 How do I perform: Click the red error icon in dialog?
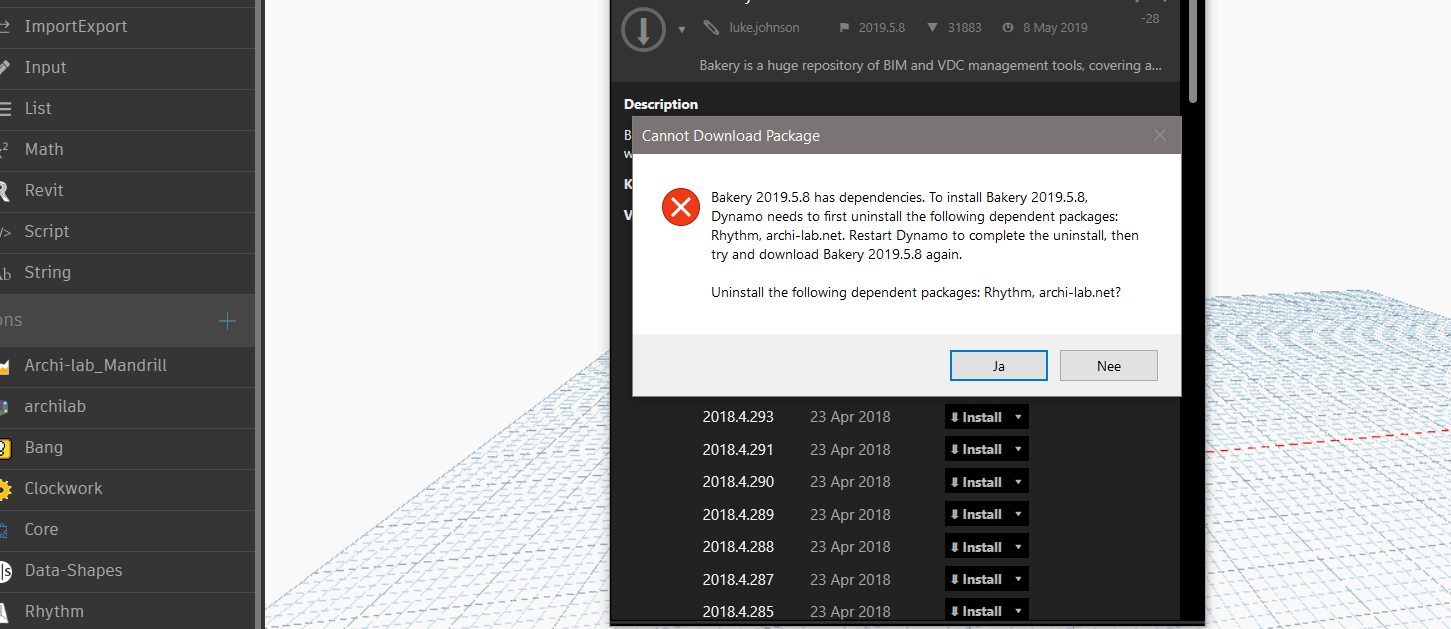pyautogui.click(x=681, y=207)
